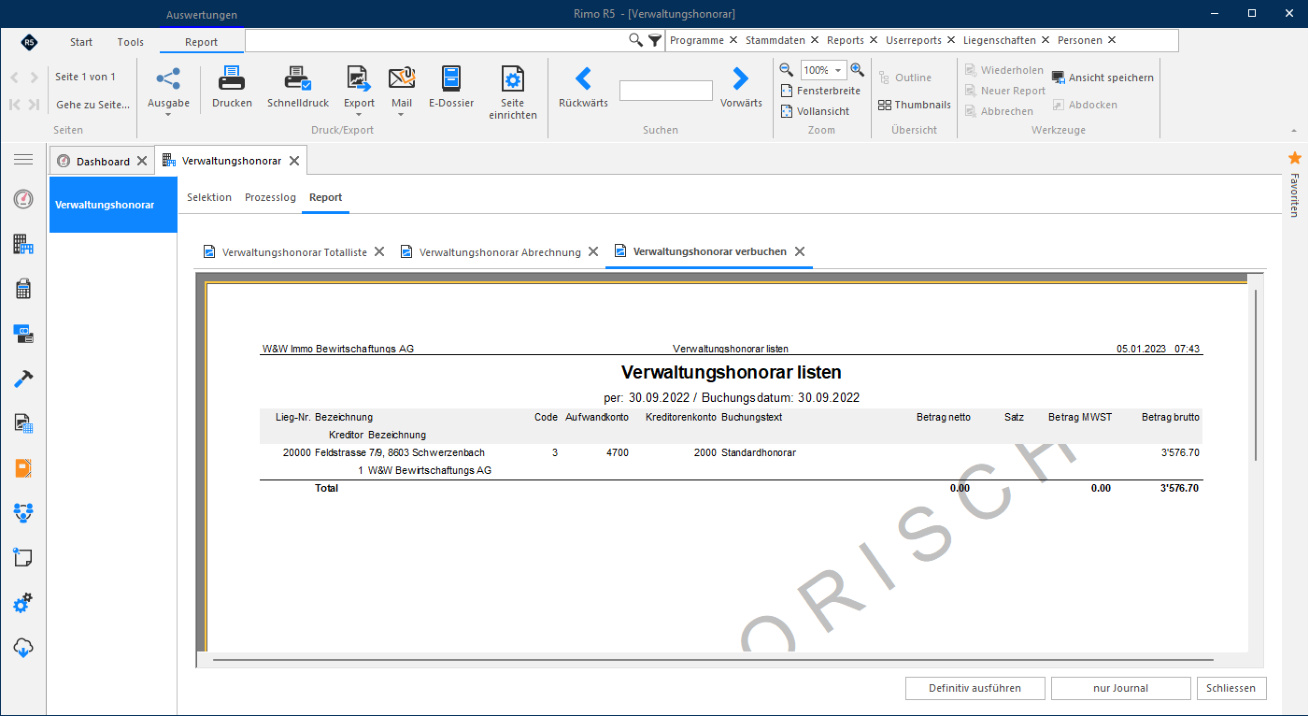The width and height of the screenshot is (1309, 716).
Task: Open dashboard gauge icon in sidebar
Action: pos(23,200)
